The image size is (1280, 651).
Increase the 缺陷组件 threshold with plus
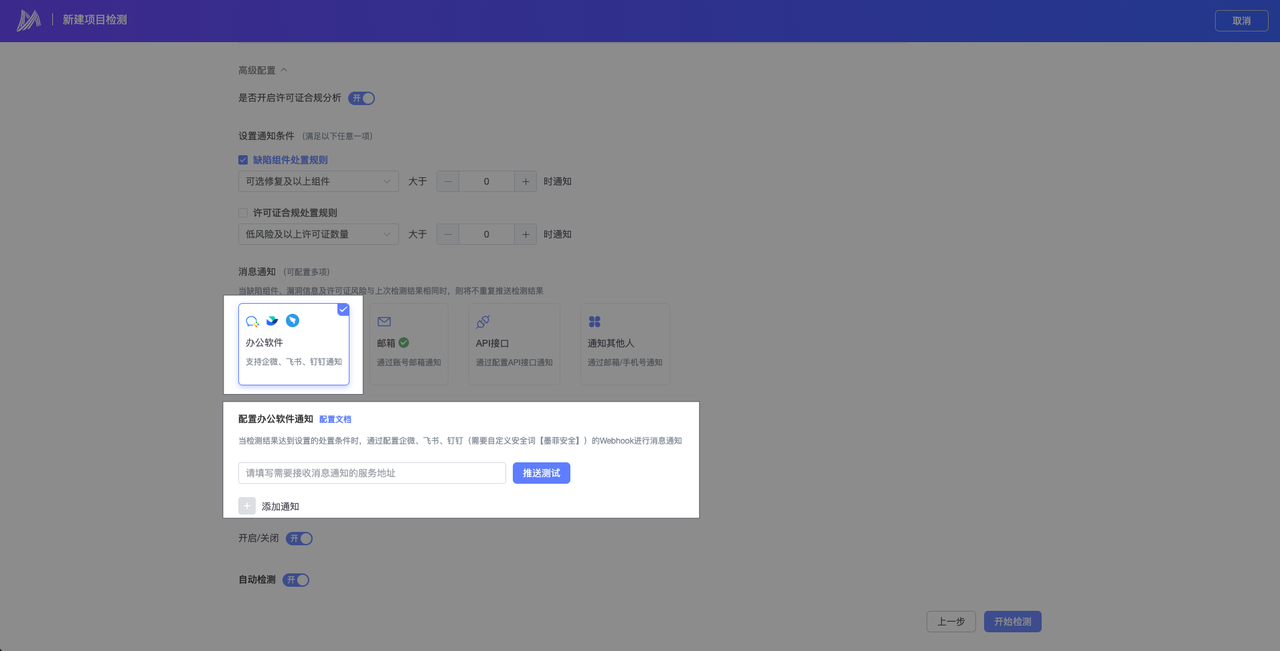pyautogui.click(x=526, y=182)
